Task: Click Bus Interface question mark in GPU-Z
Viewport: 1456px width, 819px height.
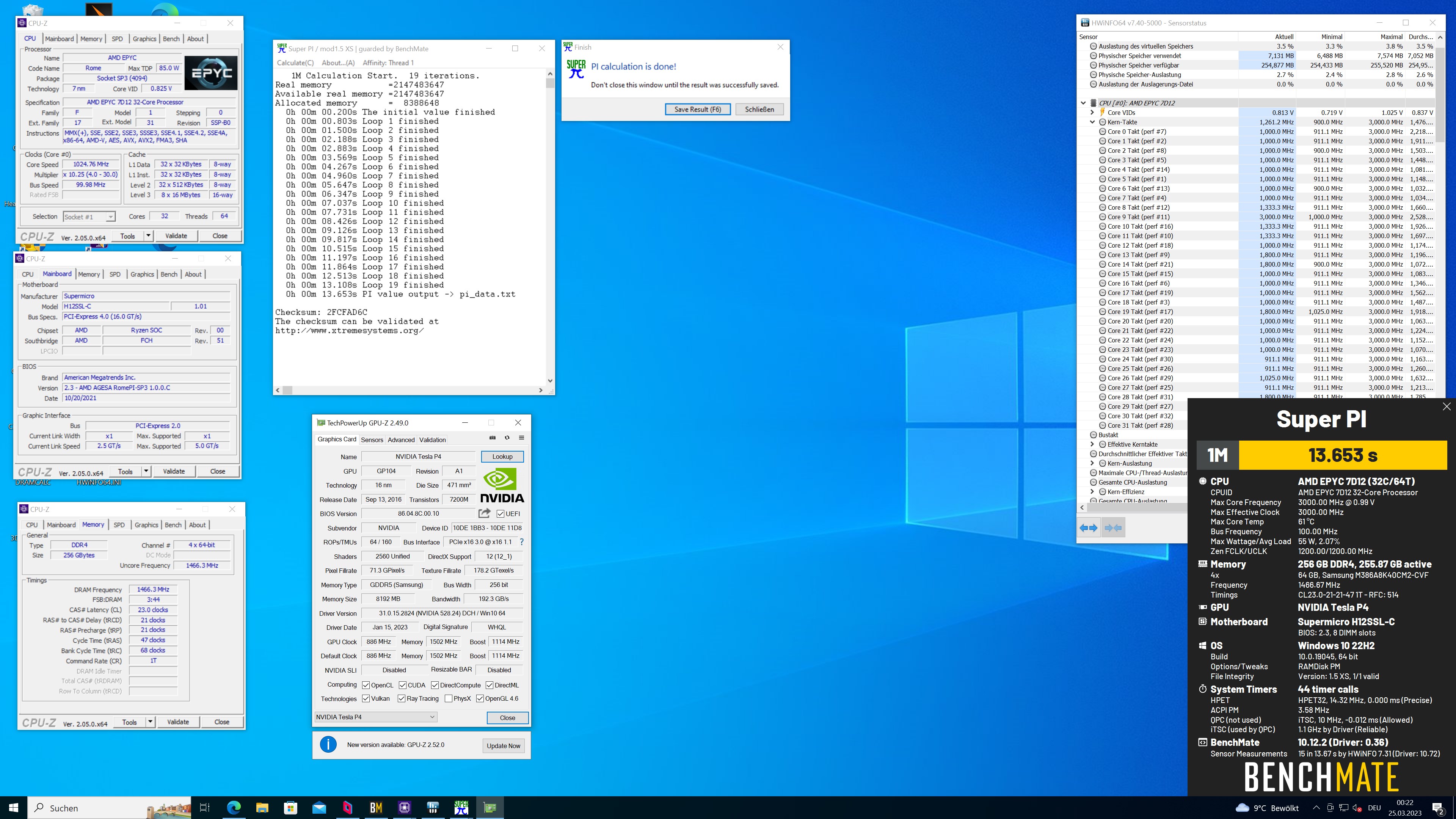Action: click(x=521, y=542)
